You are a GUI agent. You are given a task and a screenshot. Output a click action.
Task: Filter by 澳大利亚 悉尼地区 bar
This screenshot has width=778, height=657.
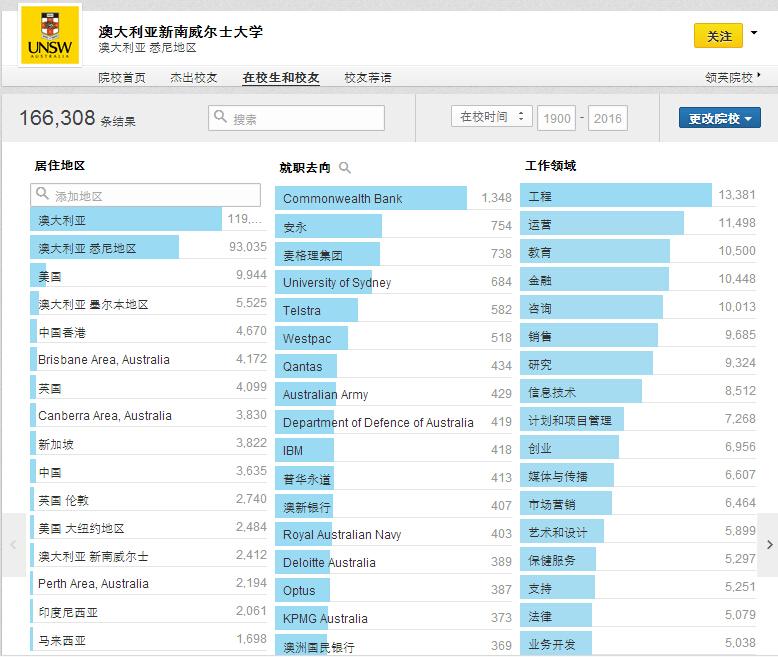(x=148, y=247)
